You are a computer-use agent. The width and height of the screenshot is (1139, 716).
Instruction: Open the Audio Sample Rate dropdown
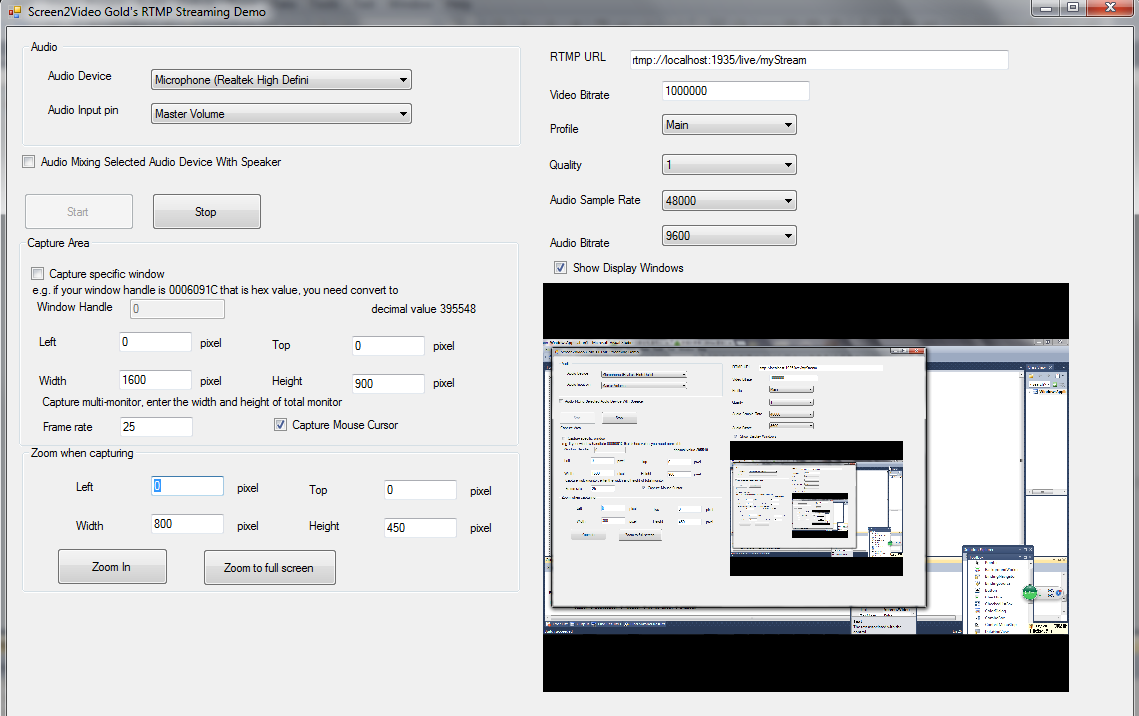729,200
